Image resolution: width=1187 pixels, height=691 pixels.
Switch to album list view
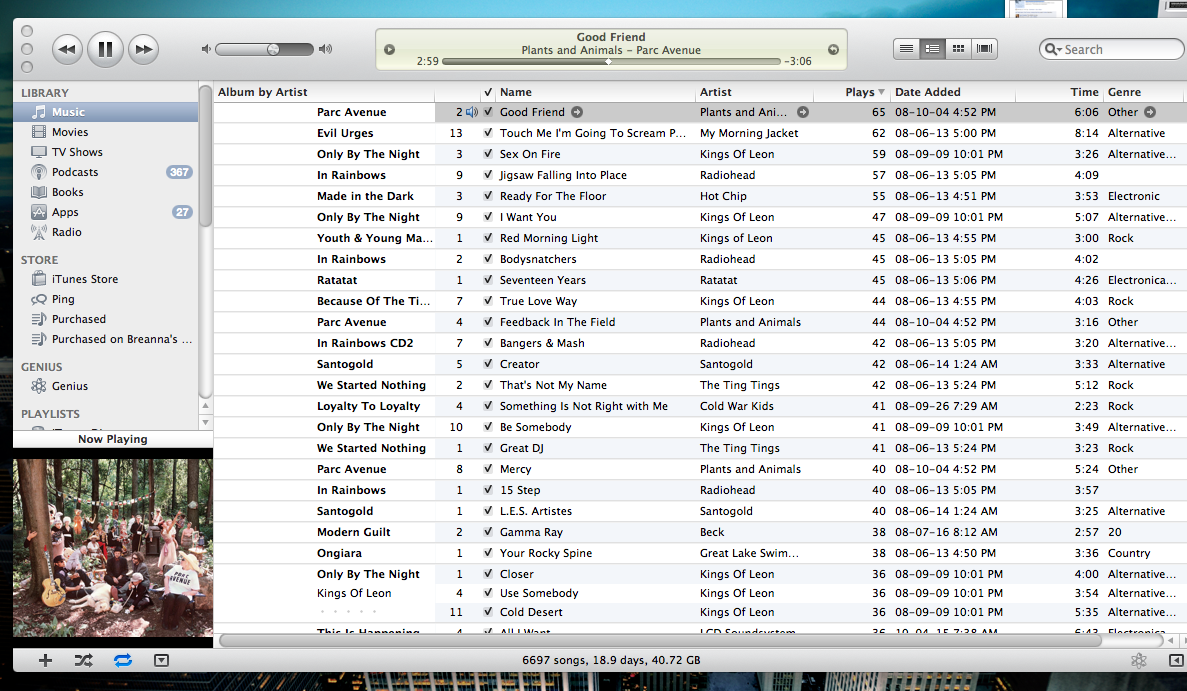[x=933, y=49]
